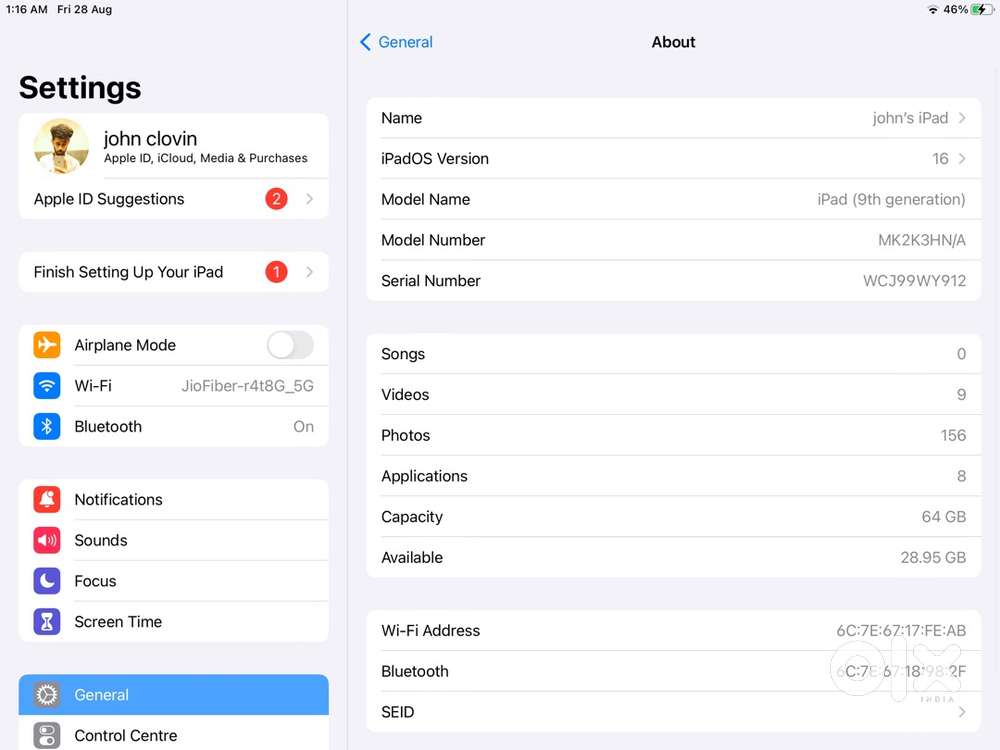Tap Serial Number WCJ99WY912
This screenshot has width=1000, height=750.
915,281
